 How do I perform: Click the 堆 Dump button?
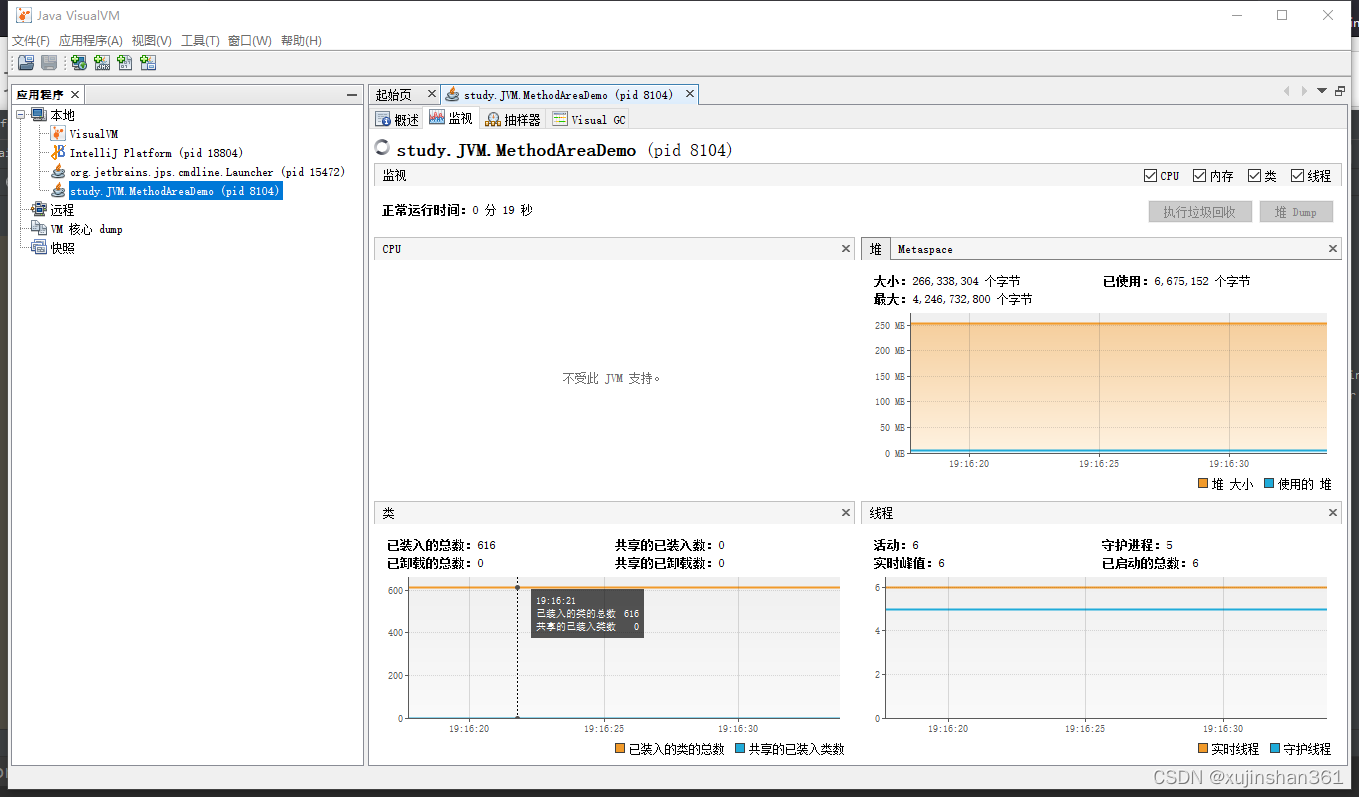(x=1296, y=212)
